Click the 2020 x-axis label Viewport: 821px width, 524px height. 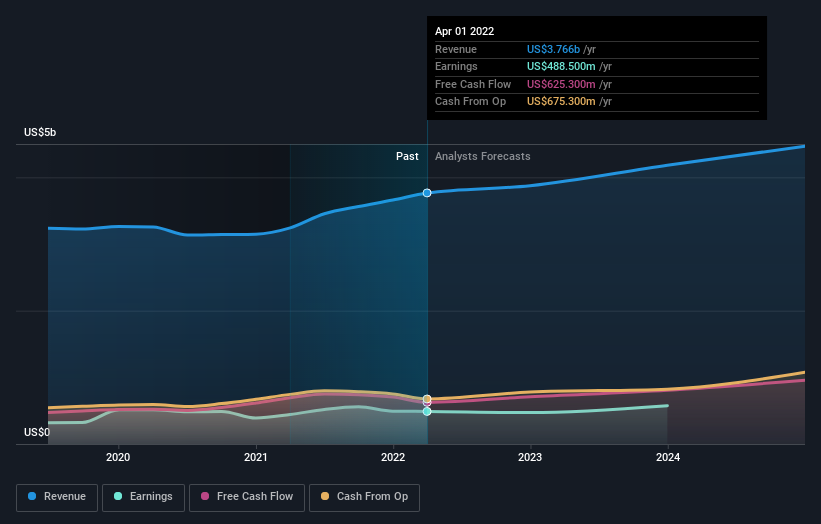point(118,458)
